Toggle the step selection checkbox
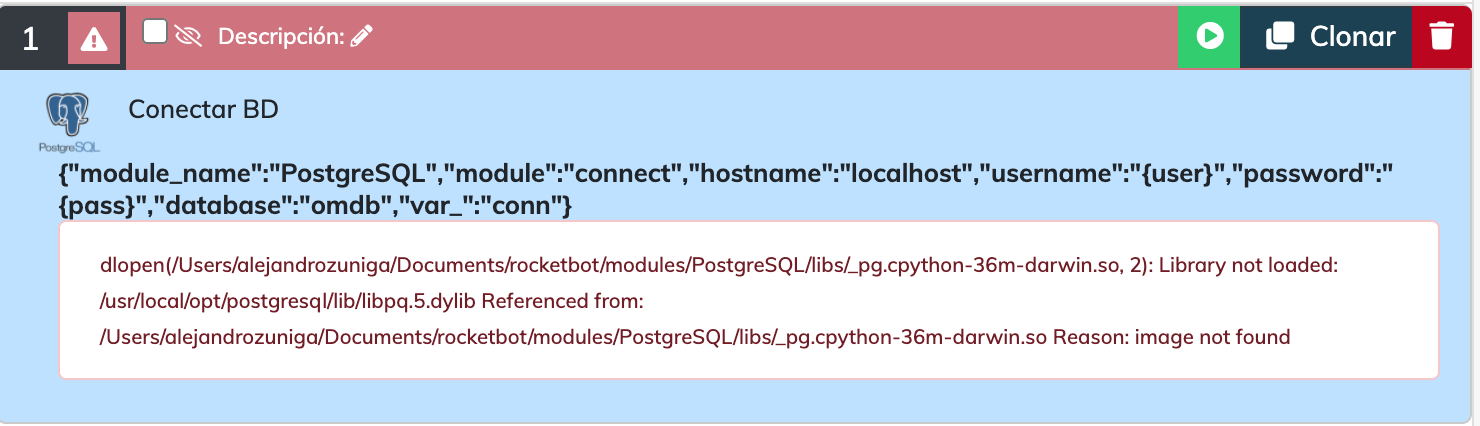This screenshot has width=1480, height=426. point(154,32)
